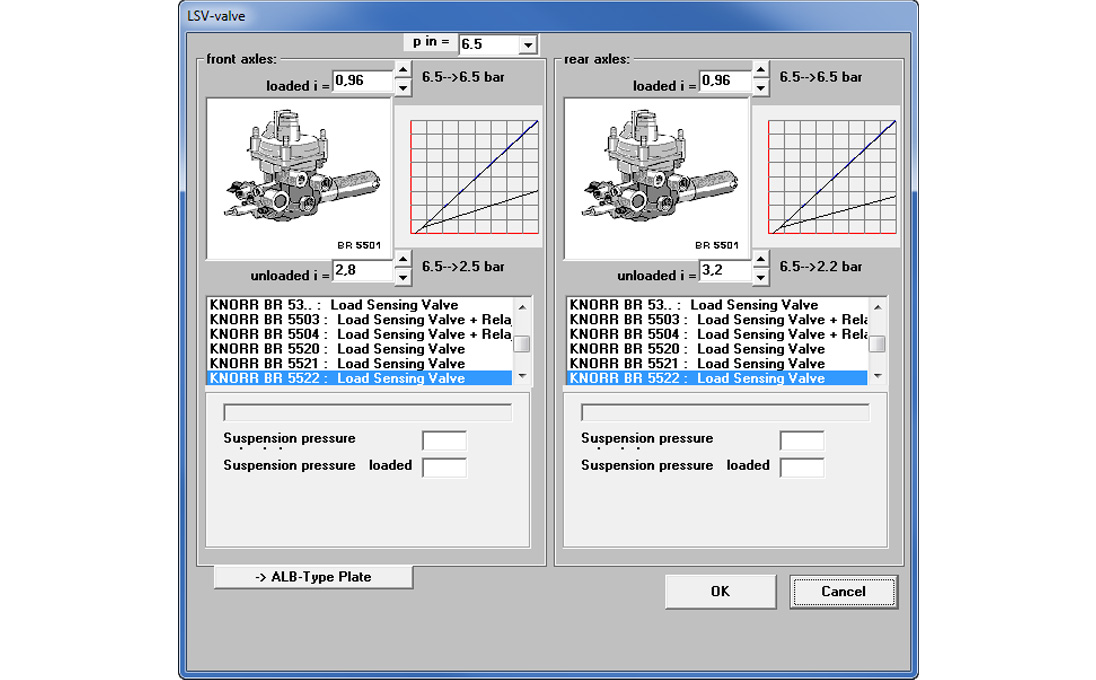1096x680 pixels.
Task: Confirm the LSV-valve dialog with OK
Action: point(720,591)
